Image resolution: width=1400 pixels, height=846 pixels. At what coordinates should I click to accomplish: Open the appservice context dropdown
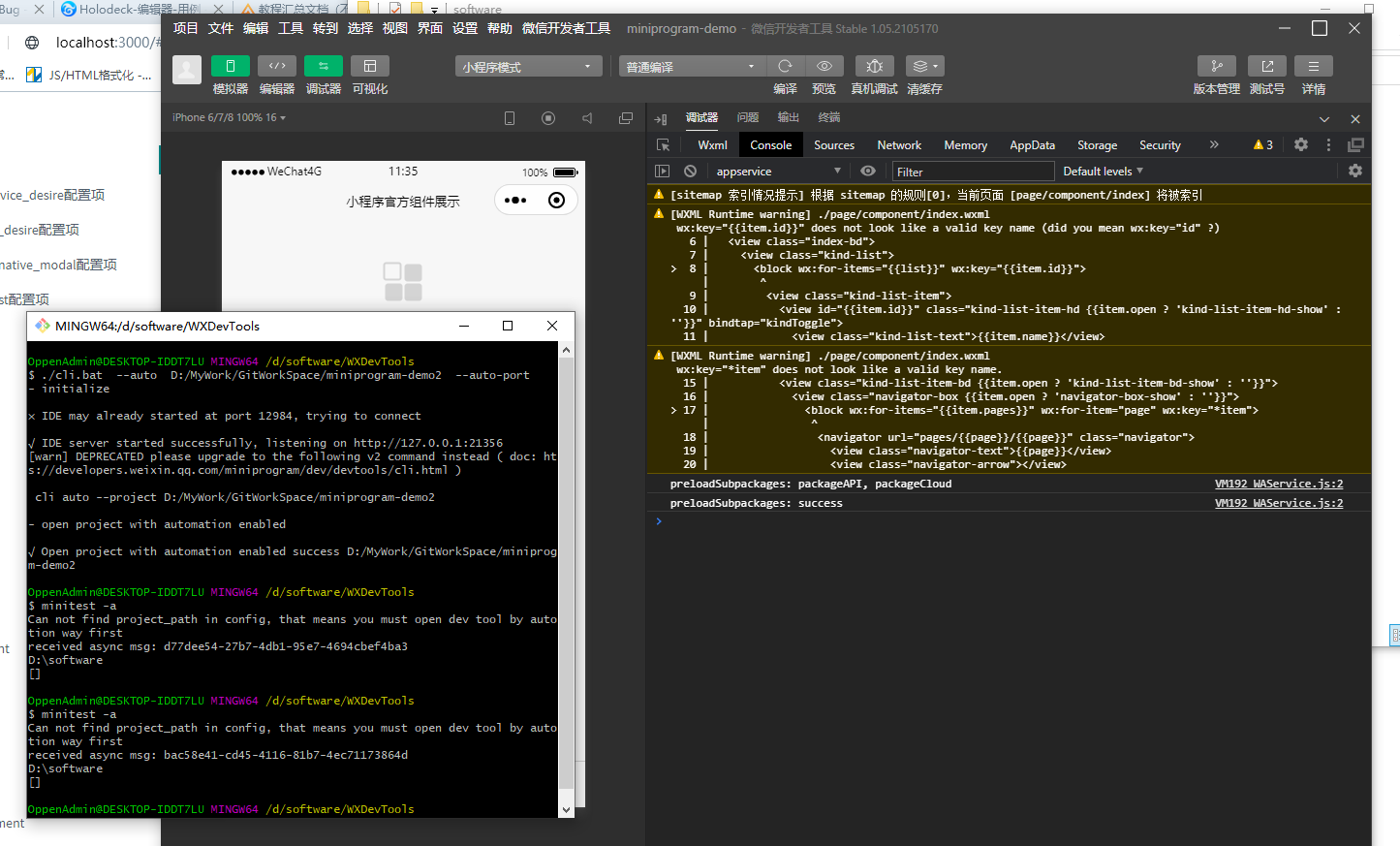coord(778,172)
